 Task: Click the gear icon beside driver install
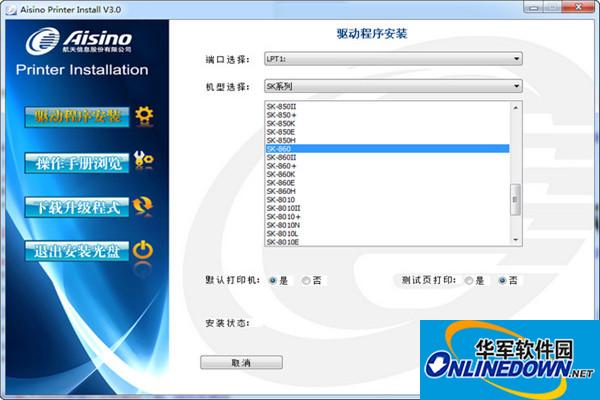144,116
